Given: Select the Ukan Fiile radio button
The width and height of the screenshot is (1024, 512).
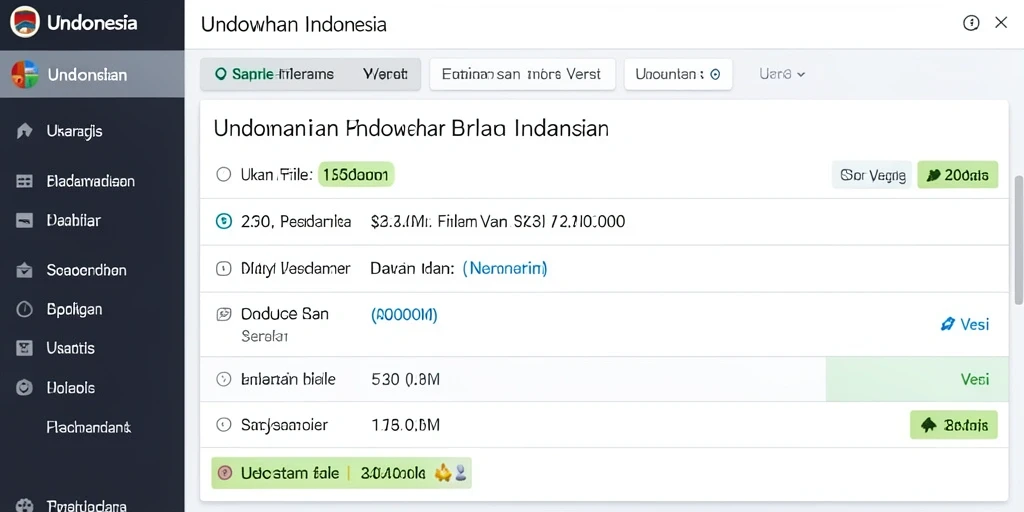Looking at the screenshot, I should (x=223, y=174).
